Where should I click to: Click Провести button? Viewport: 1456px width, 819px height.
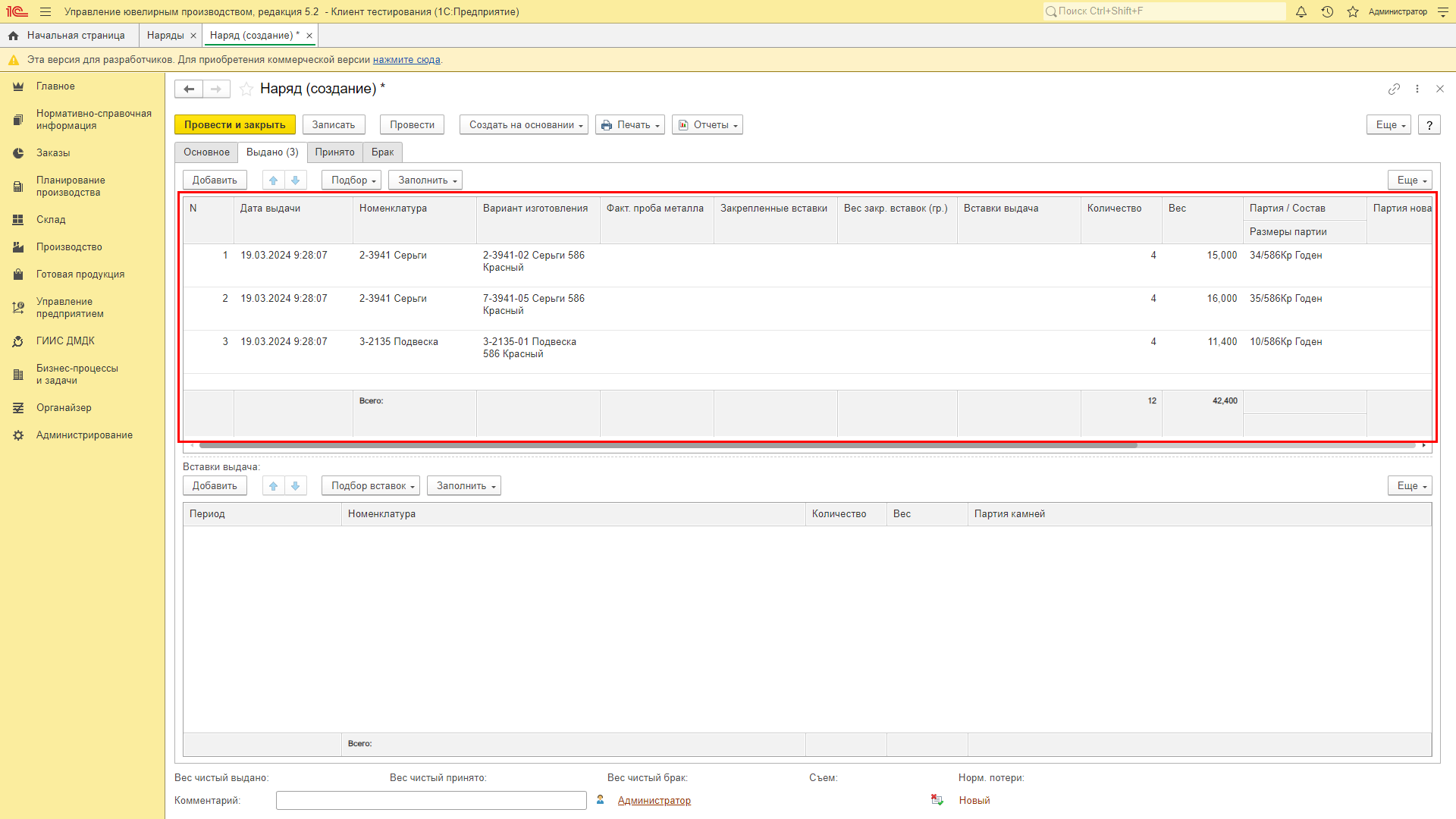pyautogui.click(x=412, y=125)
